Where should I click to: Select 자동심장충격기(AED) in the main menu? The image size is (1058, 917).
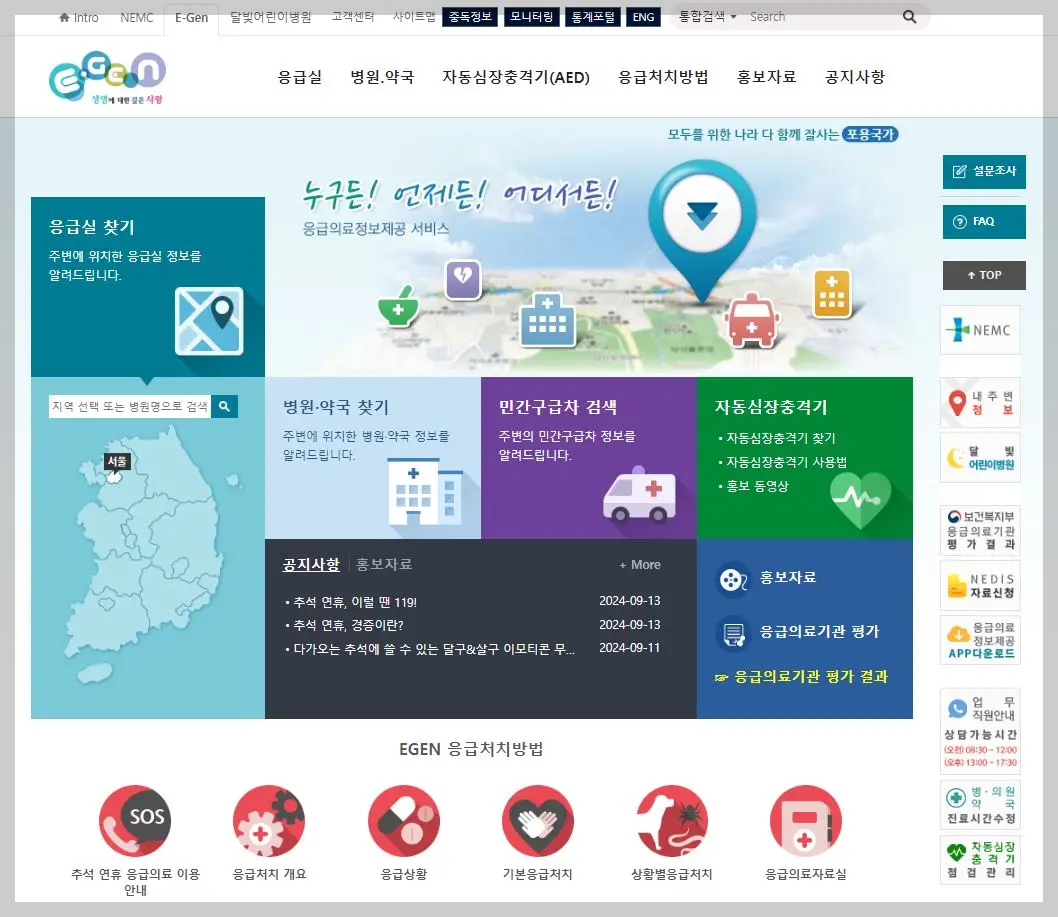pyautogui.click(x=516, y=77)
